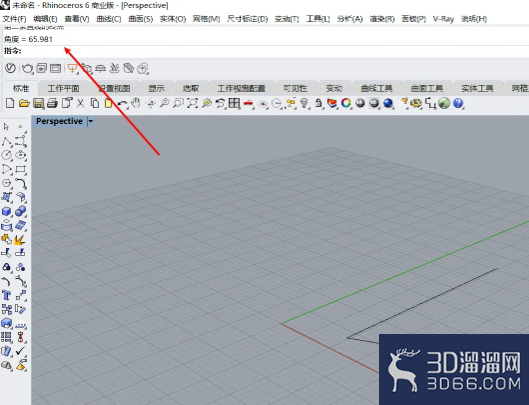Select the Control Point Curve tool

tap(21, 141)
